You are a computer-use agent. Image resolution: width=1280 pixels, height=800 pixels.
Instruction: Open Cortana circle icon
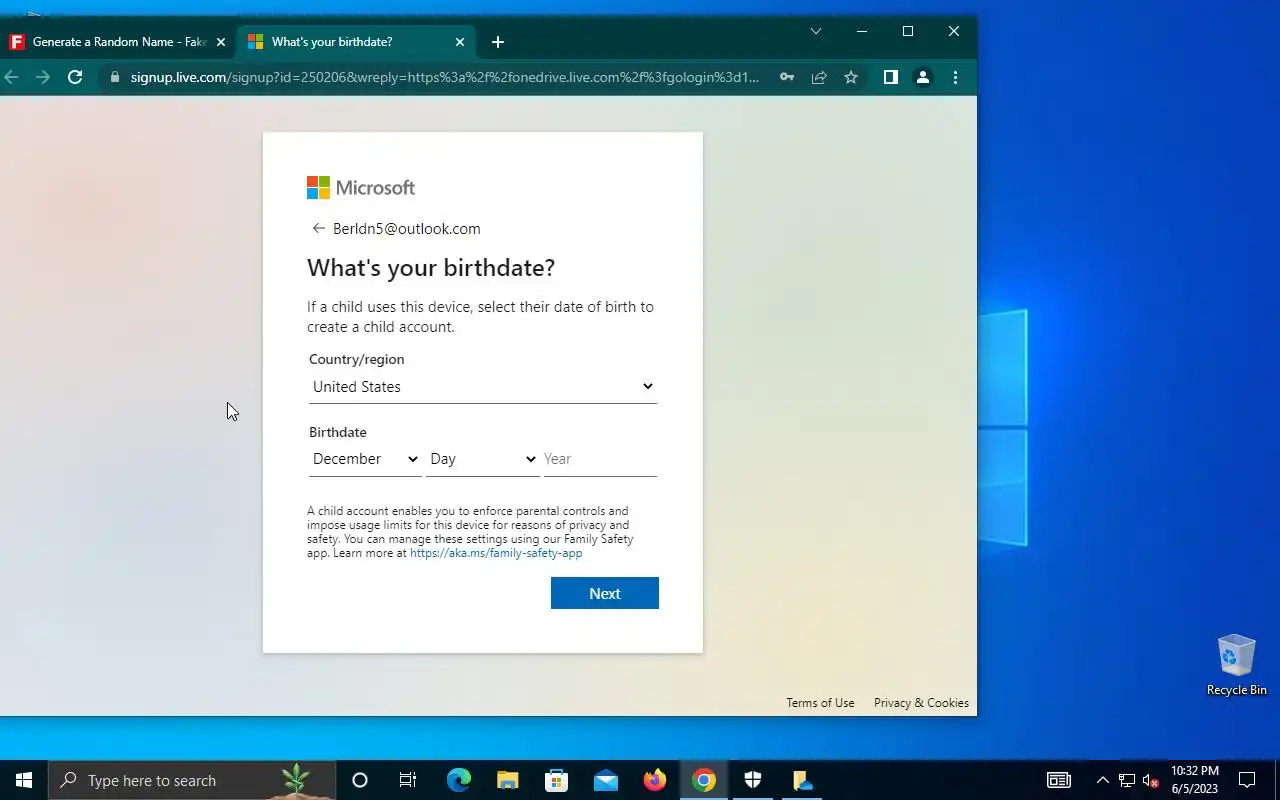point(360,780)
